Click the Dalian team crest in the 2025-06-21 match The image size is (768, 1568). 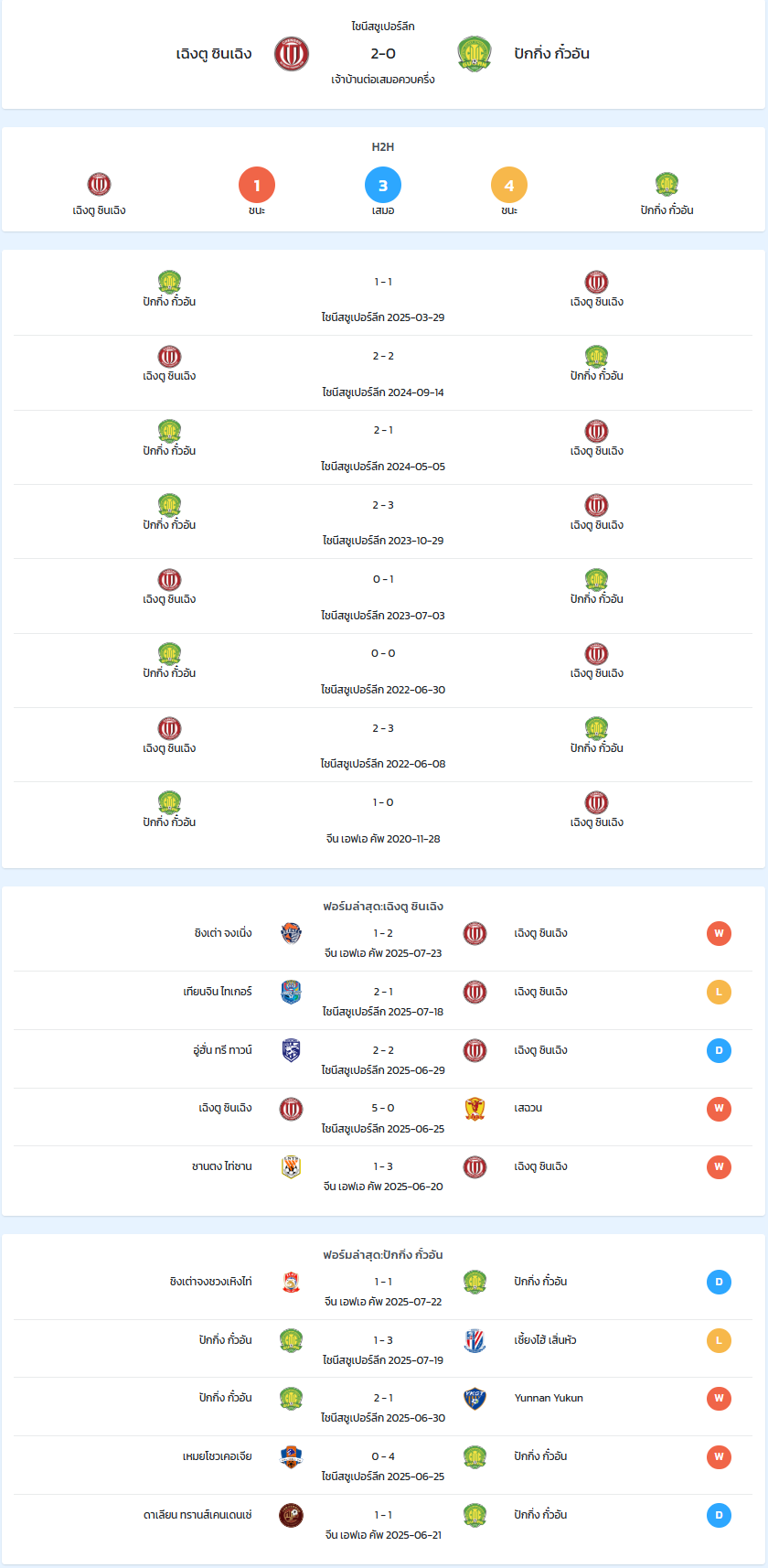coord(291,1515)
